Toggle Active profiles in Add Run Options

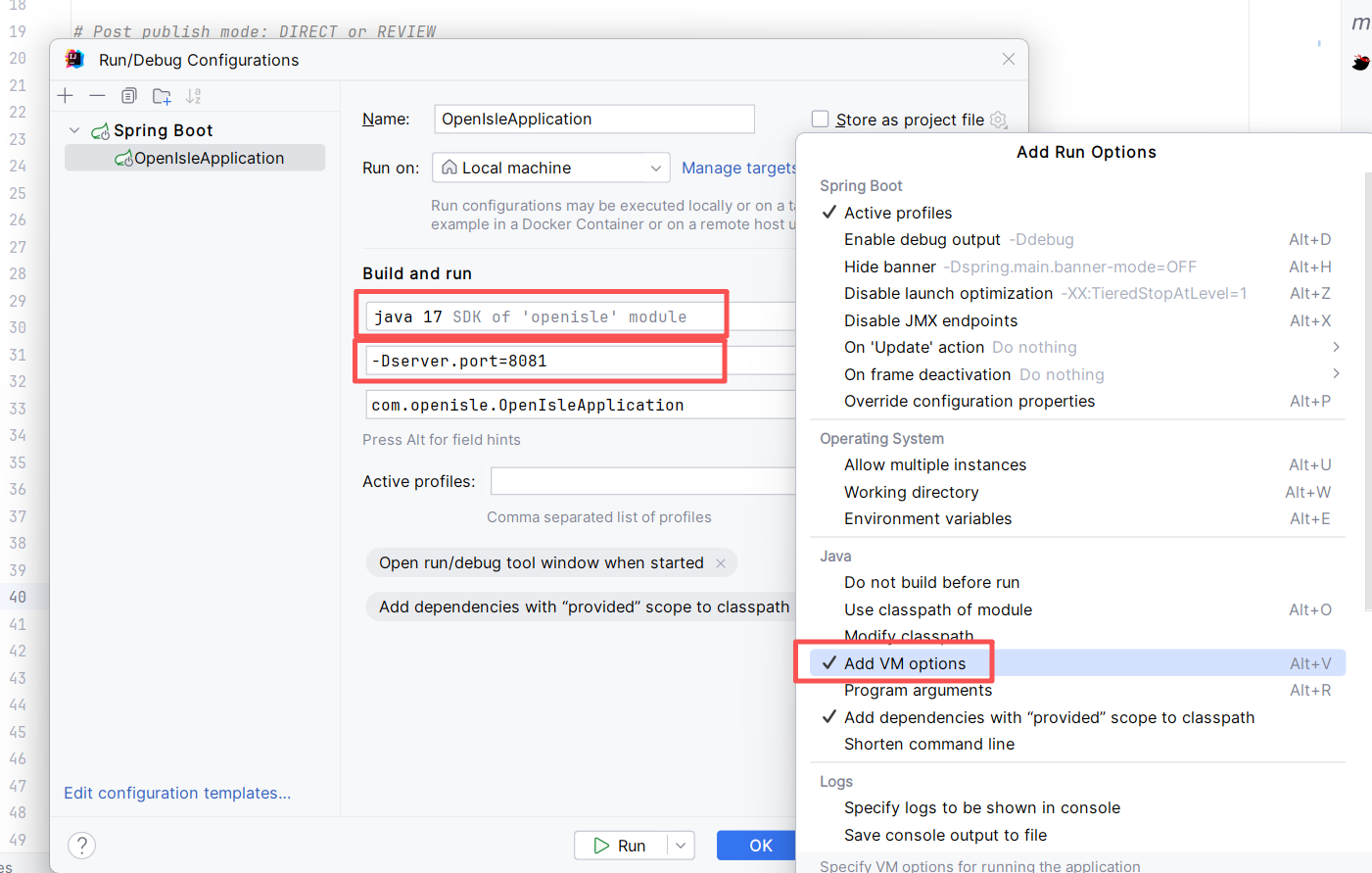click(897, 213)
